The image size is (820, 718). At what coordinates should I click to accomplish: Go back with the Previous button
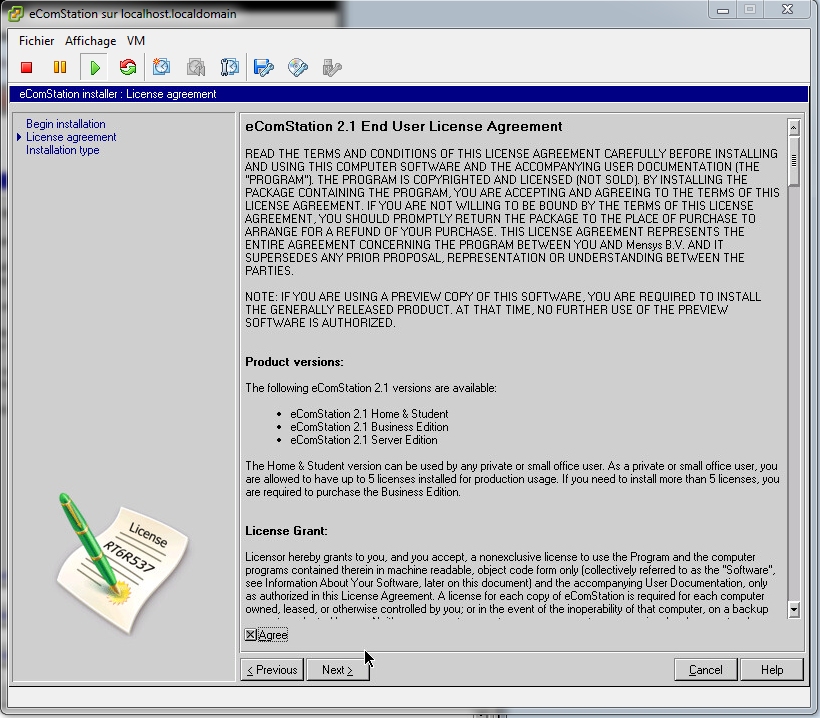pyautogui.click(x=272, y=670)
